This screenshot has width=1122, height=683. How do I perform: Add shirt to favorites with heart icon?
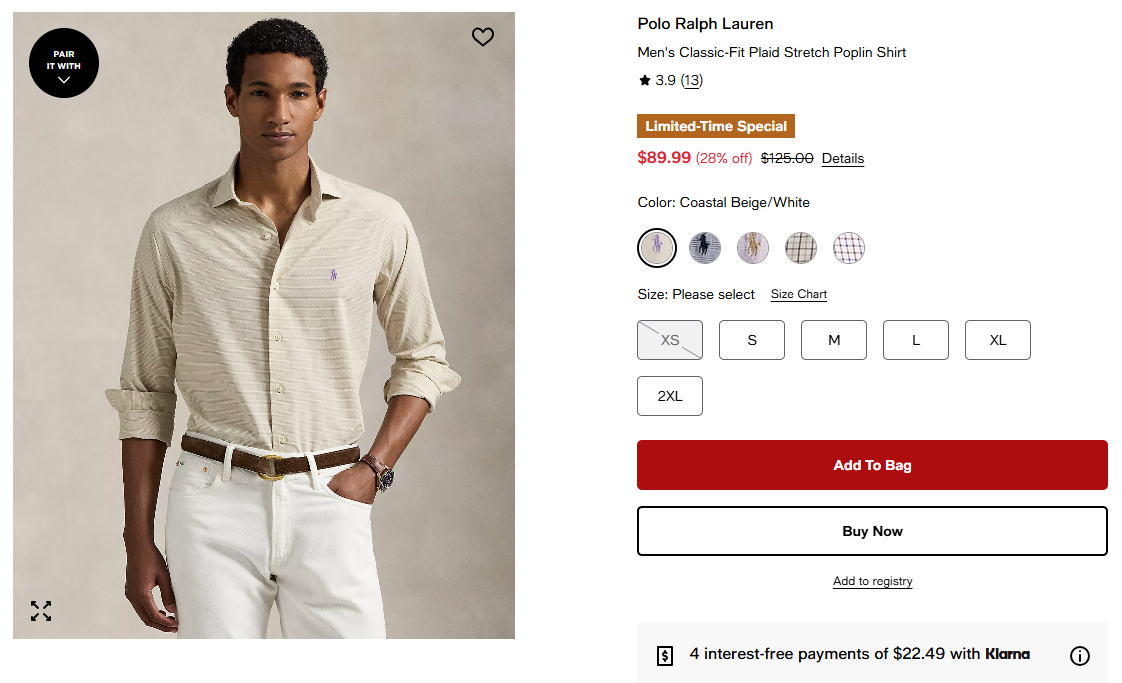pos(483,37)
